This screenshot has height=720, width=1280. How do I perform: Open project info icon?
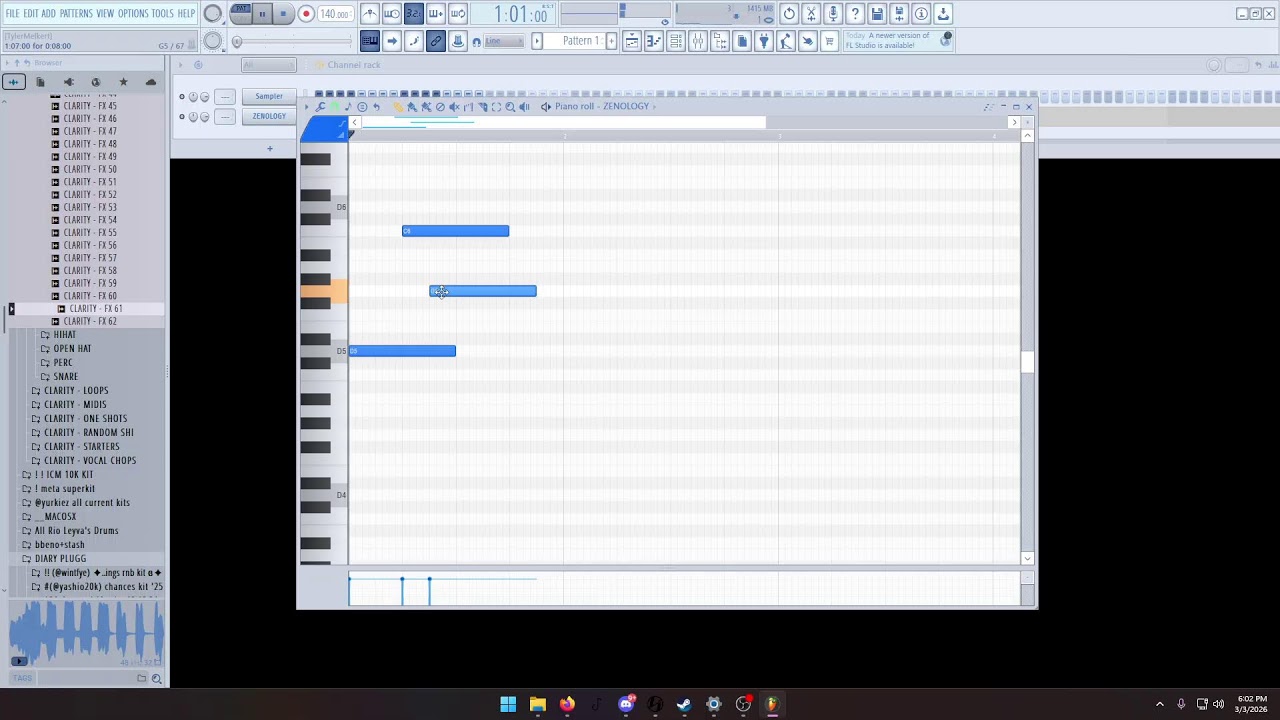click(921, 14)
